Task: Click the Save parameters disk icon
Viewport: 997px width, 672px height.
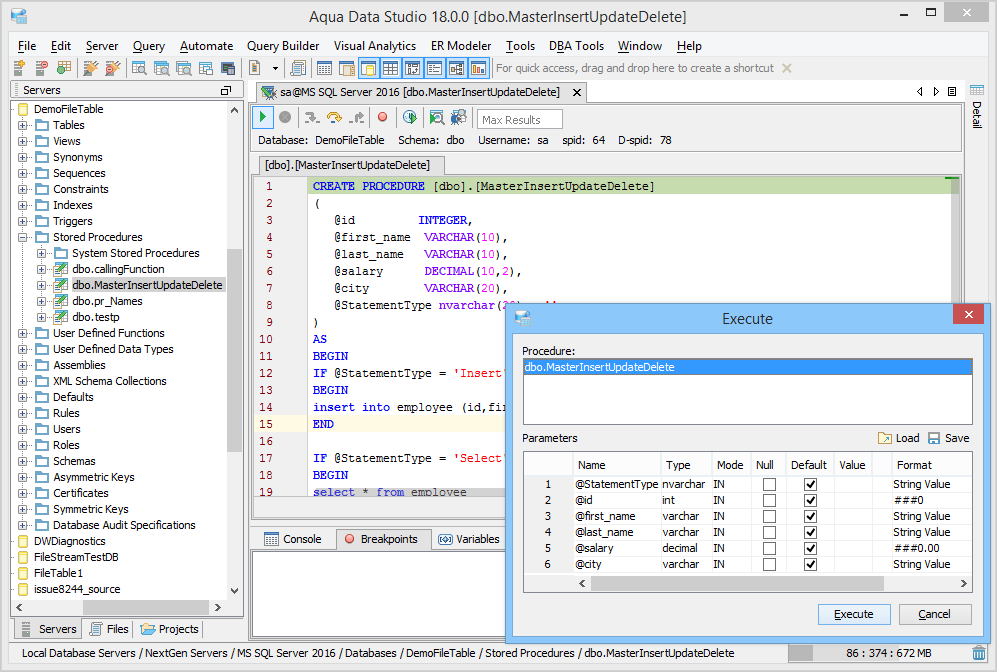Action: (x=934, y=438)
